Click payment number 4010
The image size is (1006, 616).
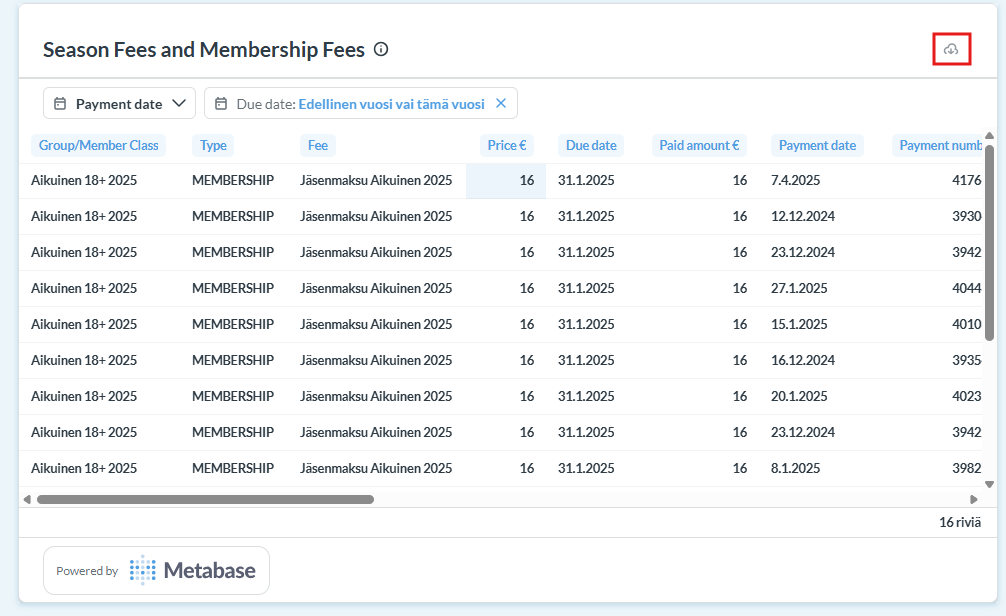[966, 324]
